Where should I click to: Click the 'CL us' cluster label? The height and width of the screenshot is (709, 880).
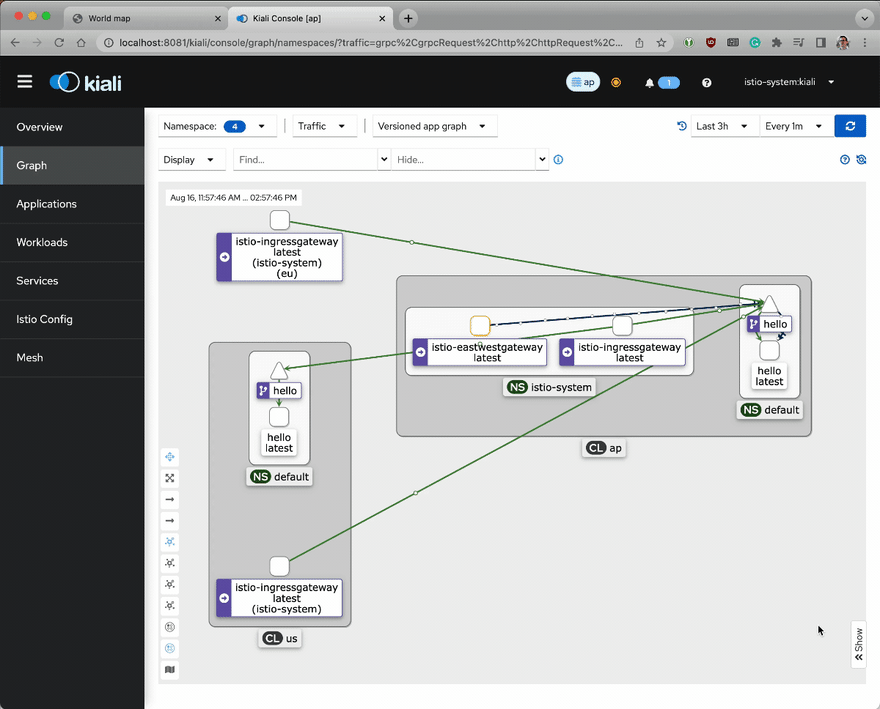[280, 638]
